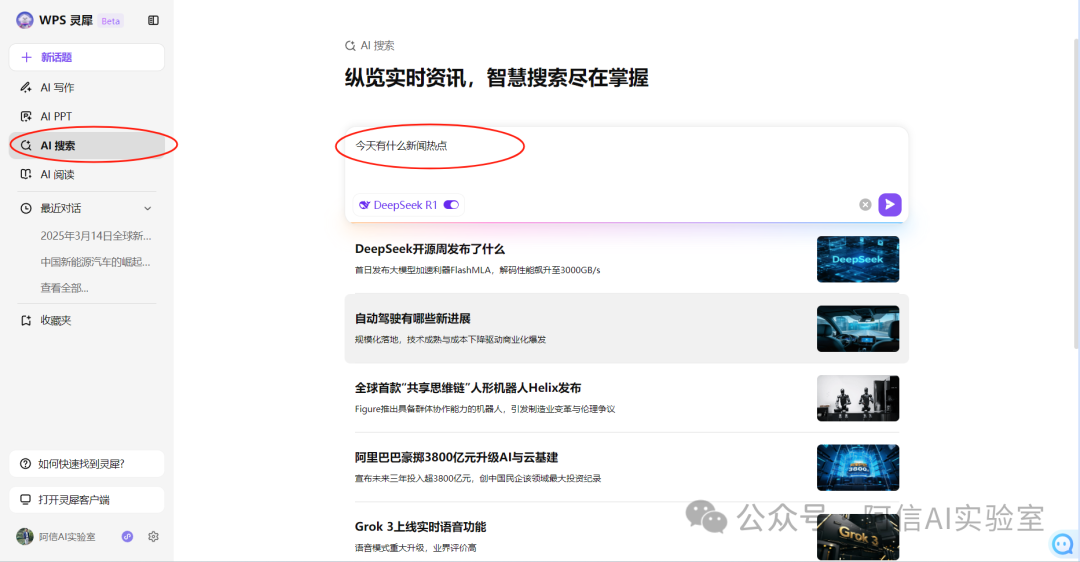1080x562 pixels.
Task: Click the question mark icon in 如何快速找到灵犀
Action: pos(25,464)
